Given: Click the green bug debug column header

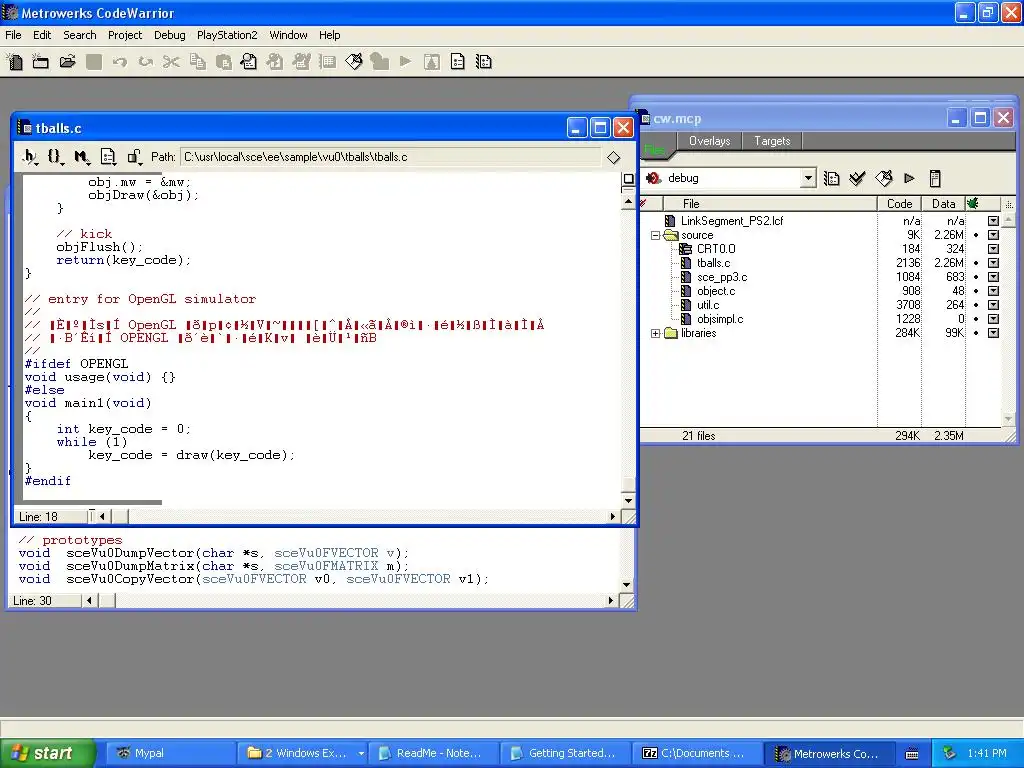Looking at the screenshot, I should pyautogui.click(x=974, y=204).
